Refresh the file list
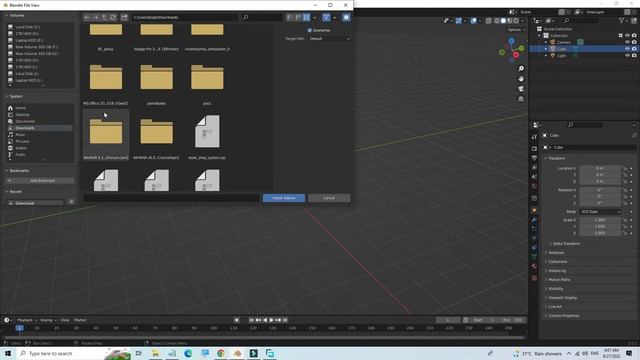Image resolution: width=640 pixels, height=360 pixels. (113, 18)
